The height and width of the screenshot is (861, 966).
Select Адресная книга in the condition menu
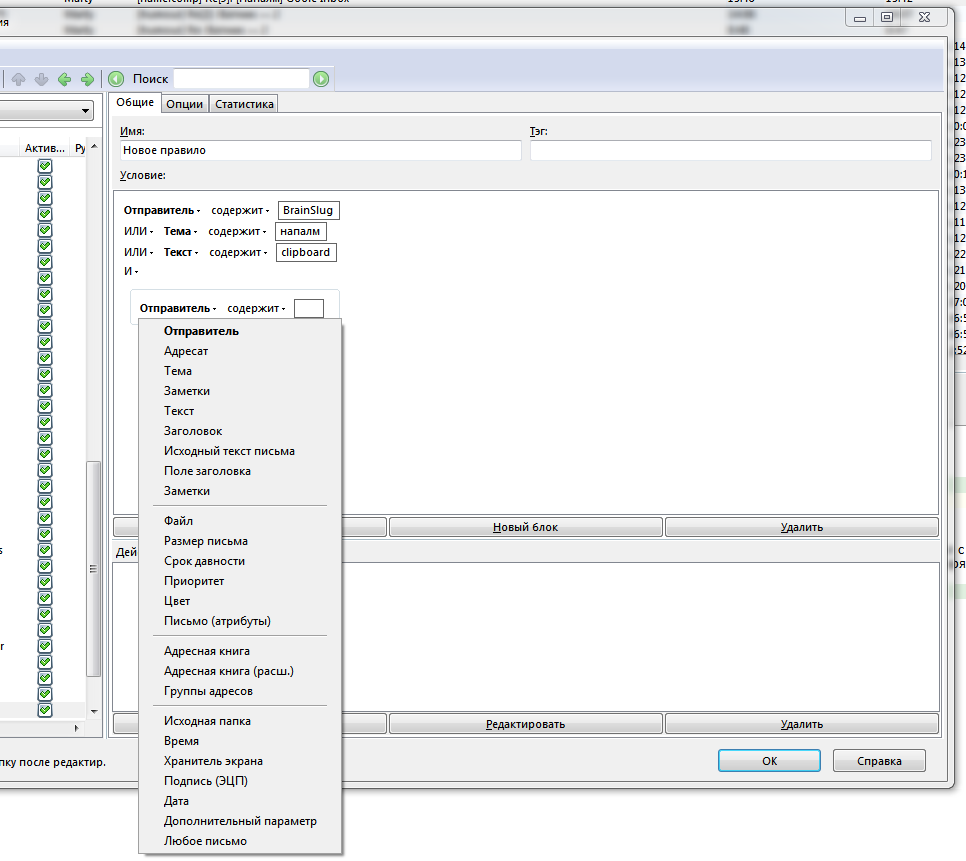pos(207,651)
